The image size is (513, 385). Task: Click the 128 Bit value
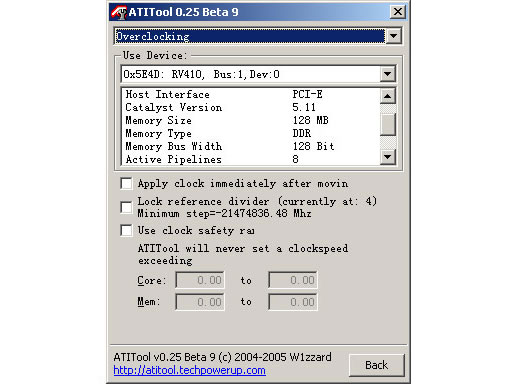pos(313,146)
